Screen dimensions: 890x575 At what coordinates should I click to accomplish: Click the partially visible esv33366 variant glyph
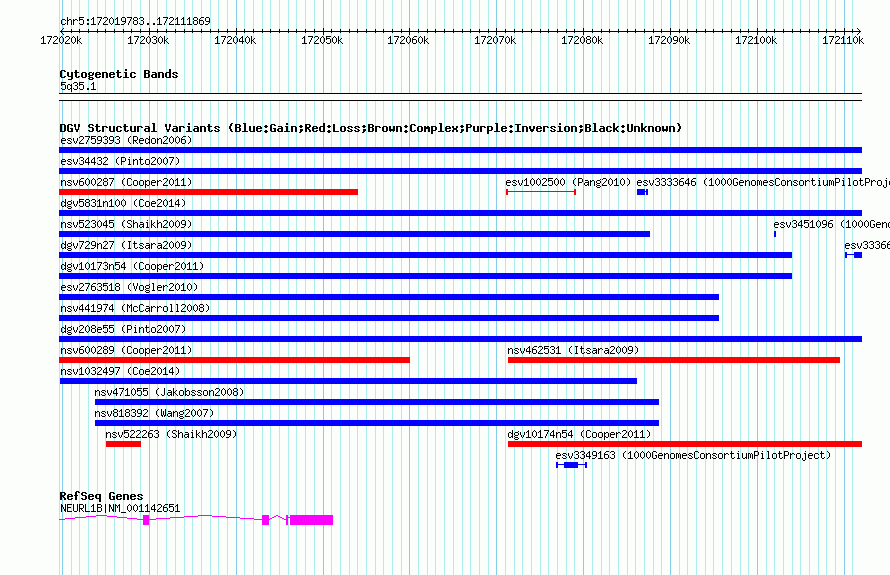(x=854, y=255)
